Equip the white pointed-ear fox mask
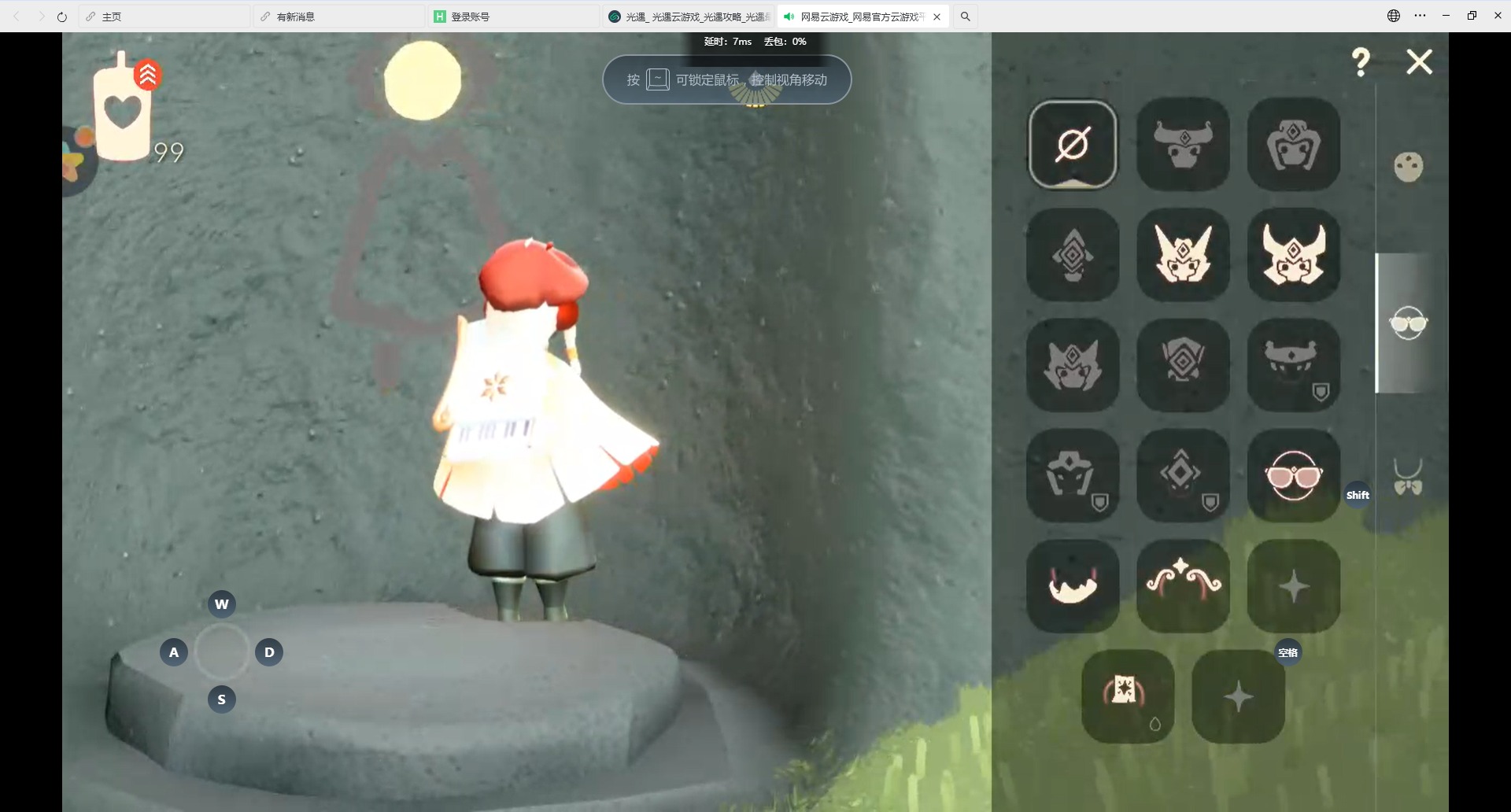This screenshot has height=812, width=1511. click(1184, 255)
